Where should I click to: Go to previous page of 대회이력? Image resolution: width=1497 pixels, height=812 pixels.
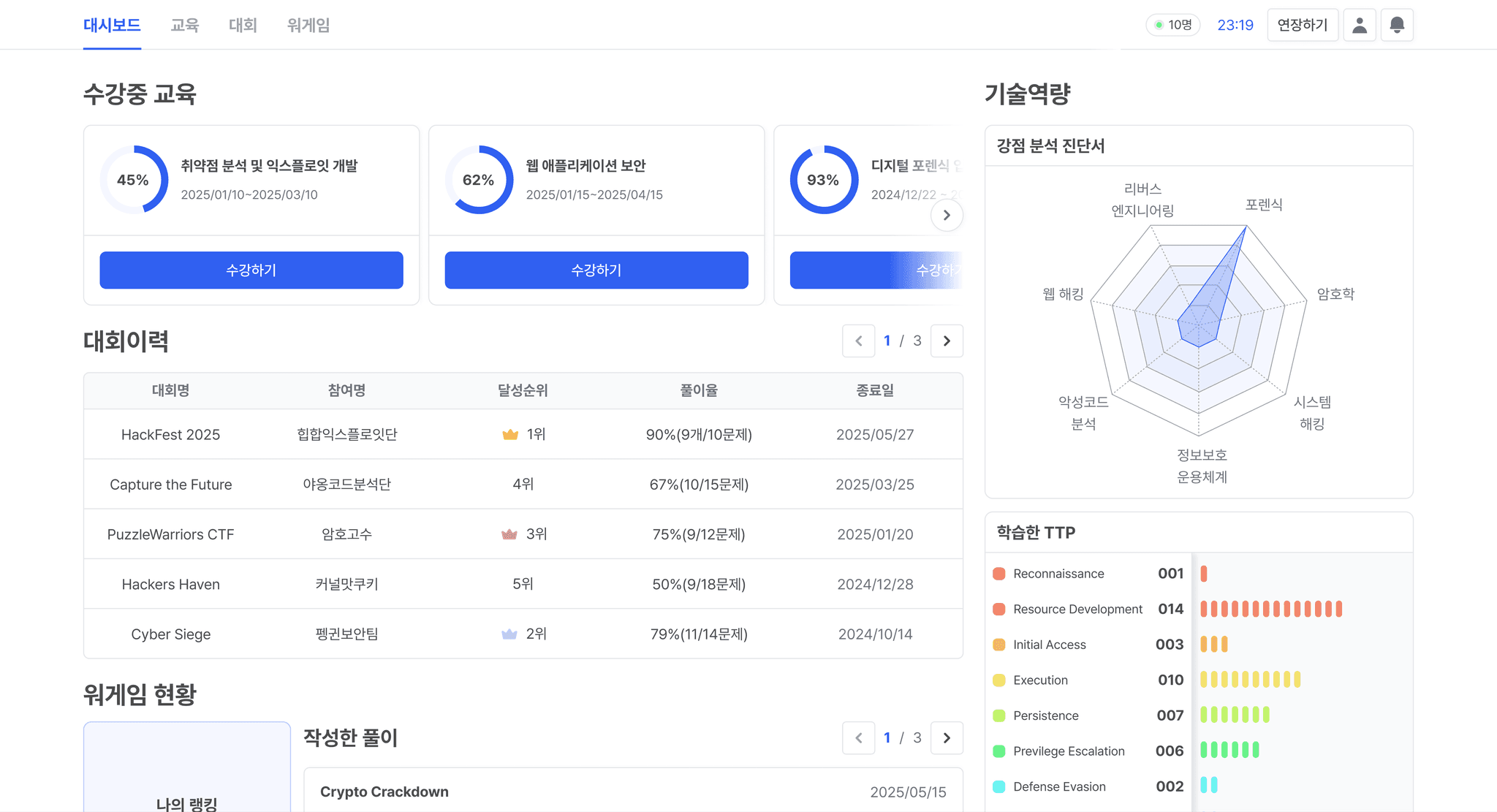tap(859, 341)
